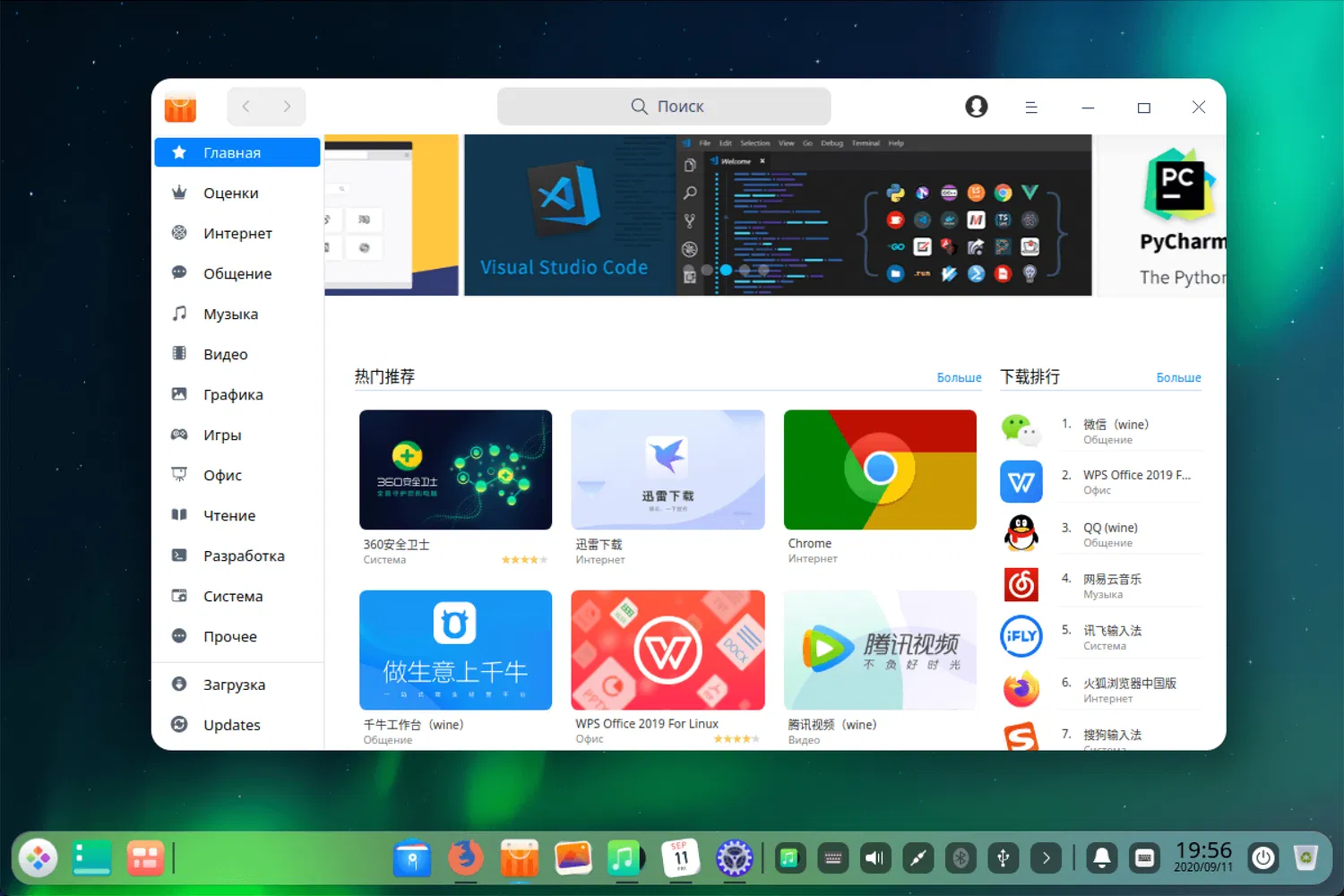
Task: Select the second carousel pagination dot
Action: point(727,270)
